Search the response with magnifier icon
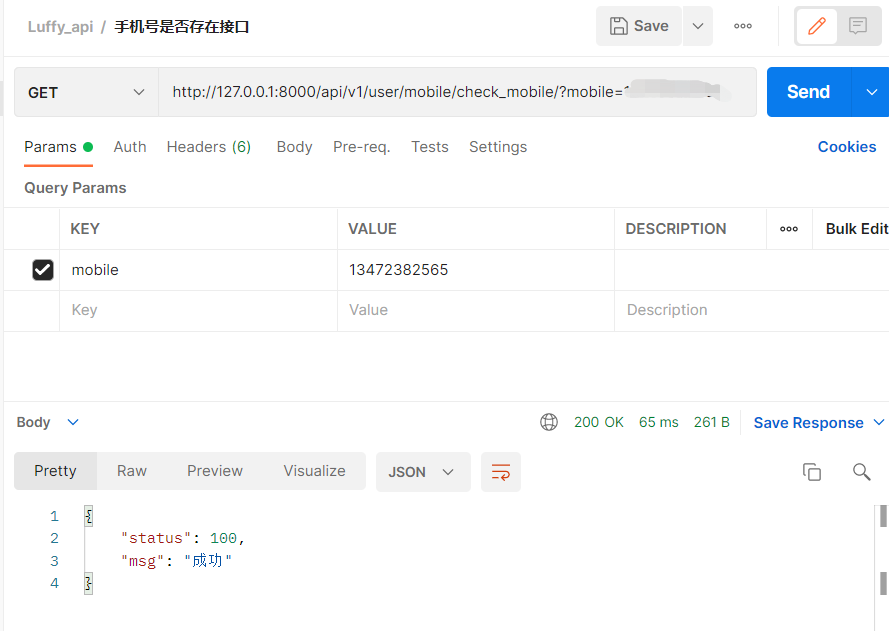Image resolution: width=889 pixels, height=631 pixels. tap(861, 472)
